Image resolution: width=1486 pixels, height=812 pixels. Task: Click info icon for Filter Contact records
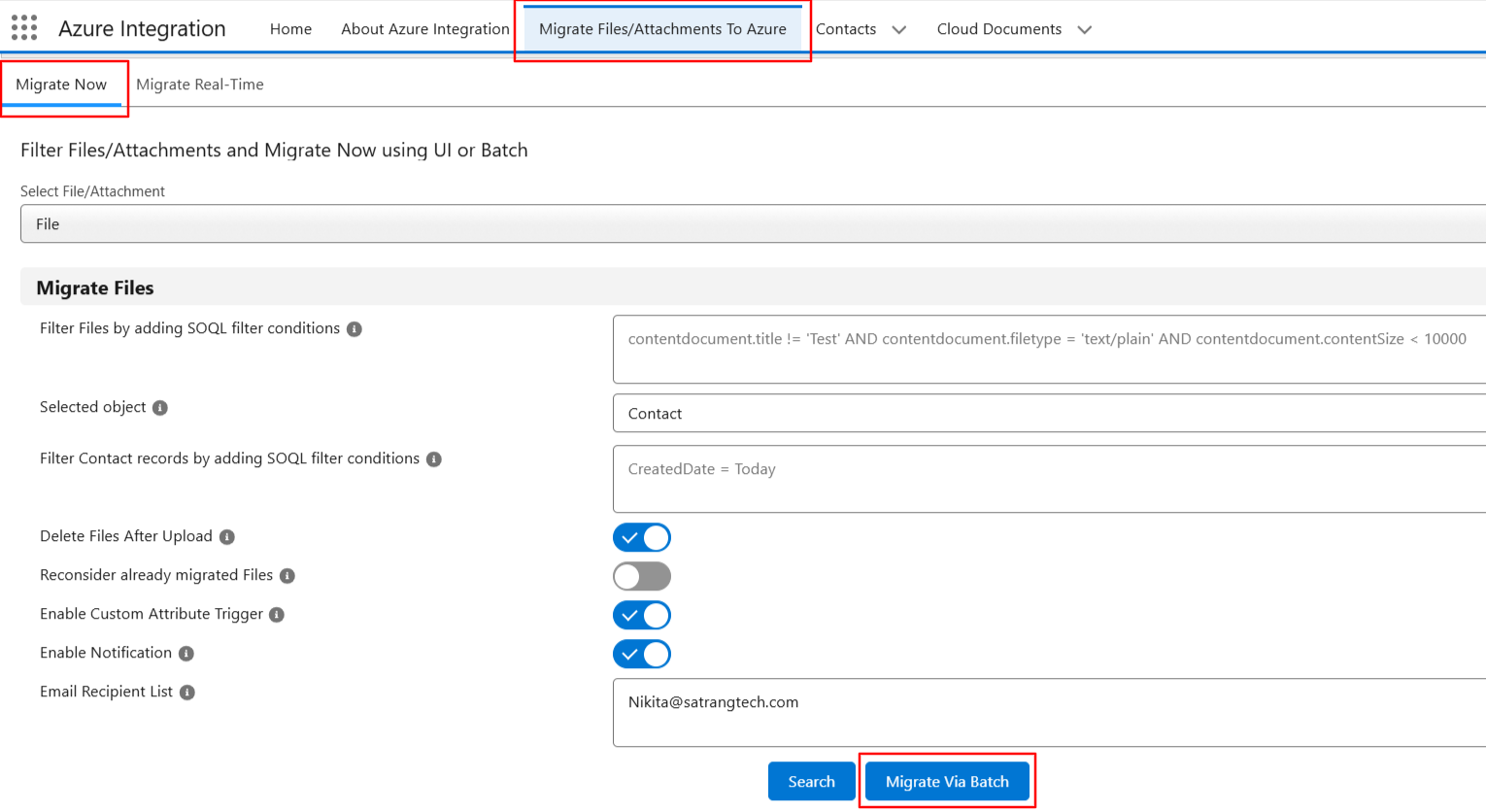click(x=434, y=459)
